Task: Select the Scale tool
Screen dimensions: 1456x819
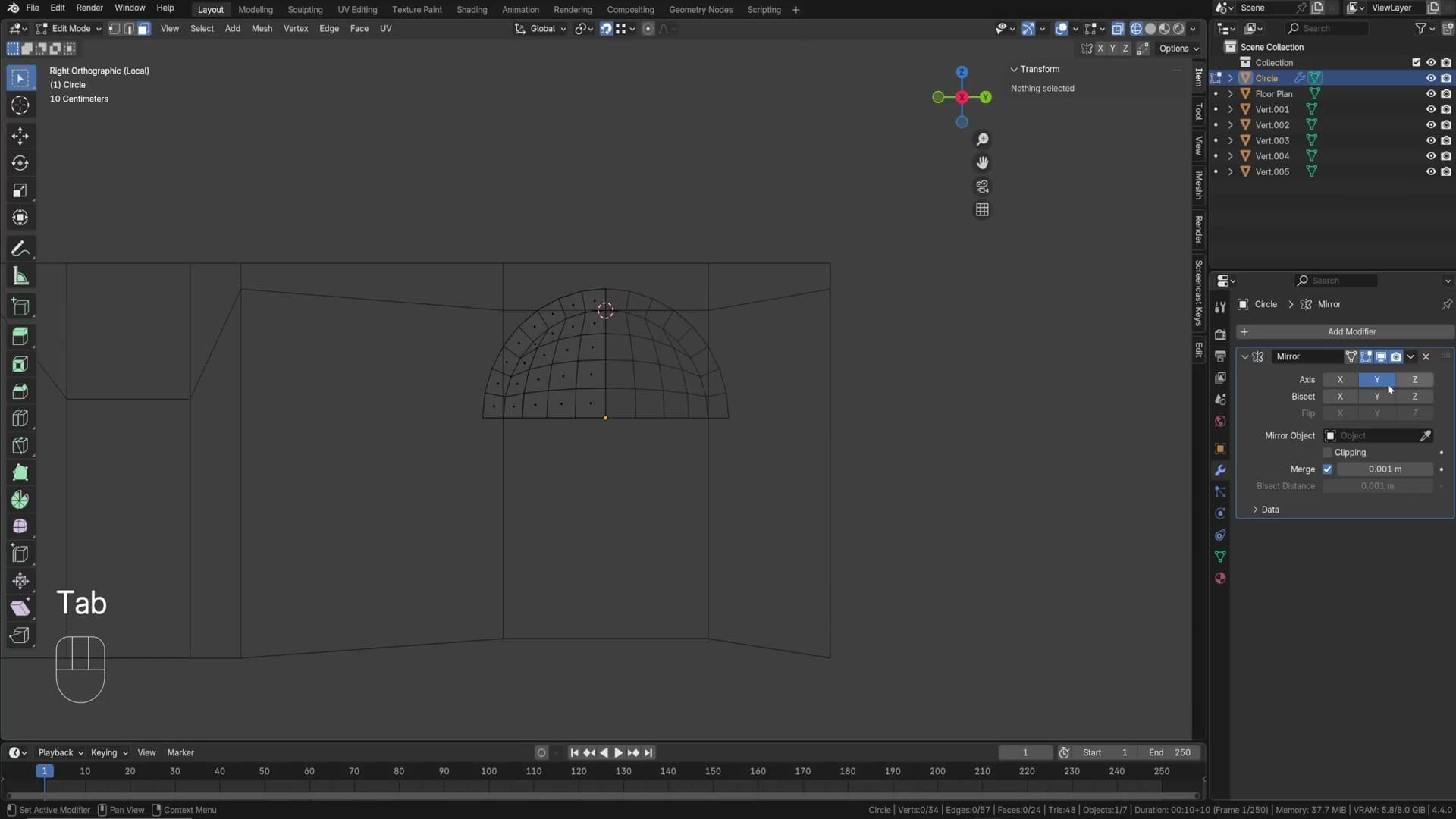Action: (x=20, y=191)
